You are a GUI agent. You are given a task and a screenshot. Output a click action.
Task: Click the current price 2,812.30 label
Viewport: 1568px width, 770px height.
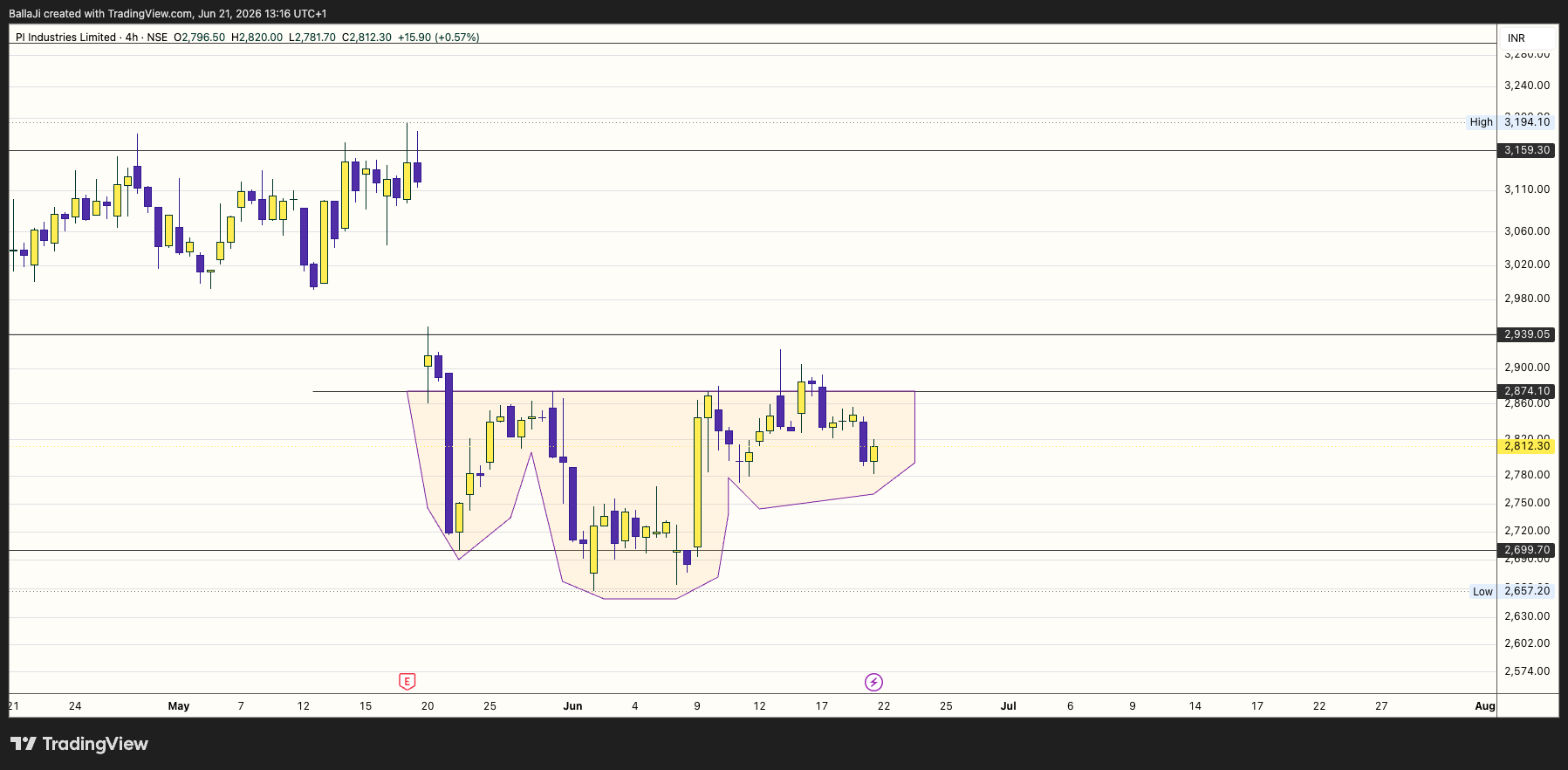tap(1527, 446)
